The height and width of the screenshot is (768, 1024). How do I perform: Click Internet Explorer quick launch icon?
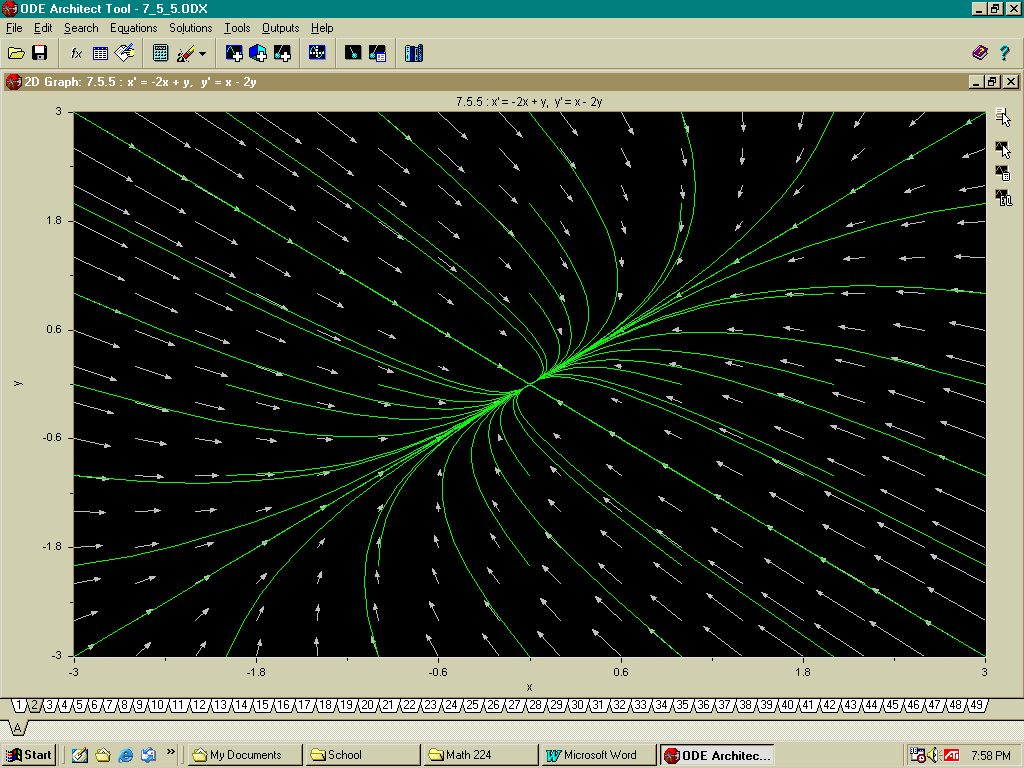click(x=125, y=755)
